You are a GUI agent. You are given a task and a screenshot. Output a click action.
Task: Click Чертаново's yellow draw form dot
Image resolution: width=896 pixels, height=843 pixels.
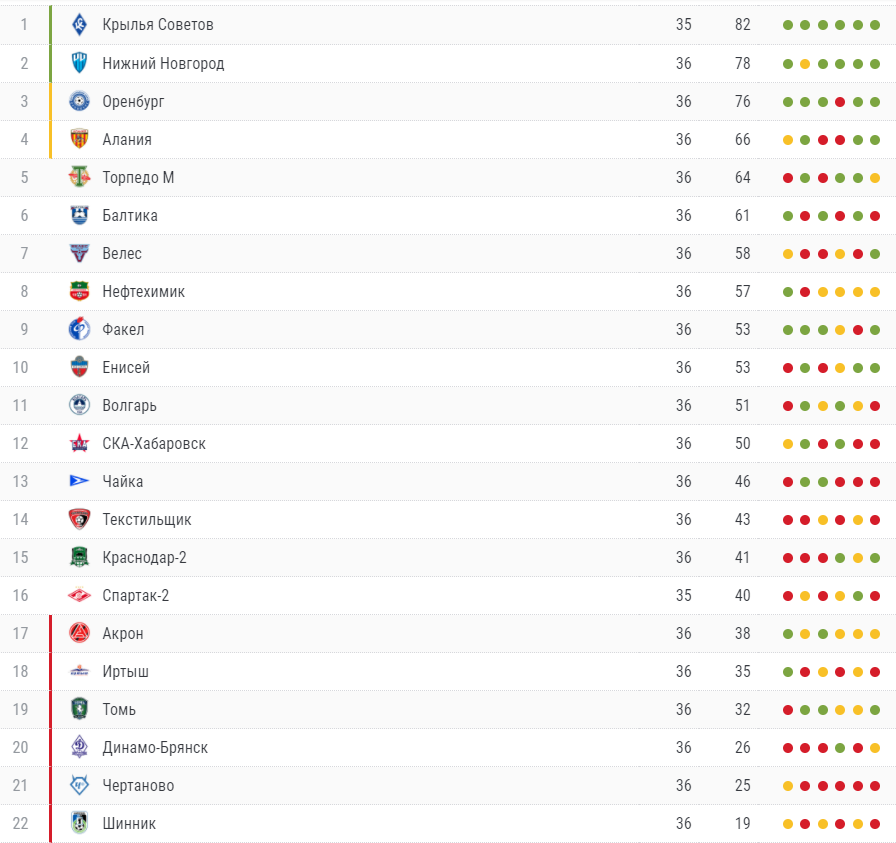point(787,786)
